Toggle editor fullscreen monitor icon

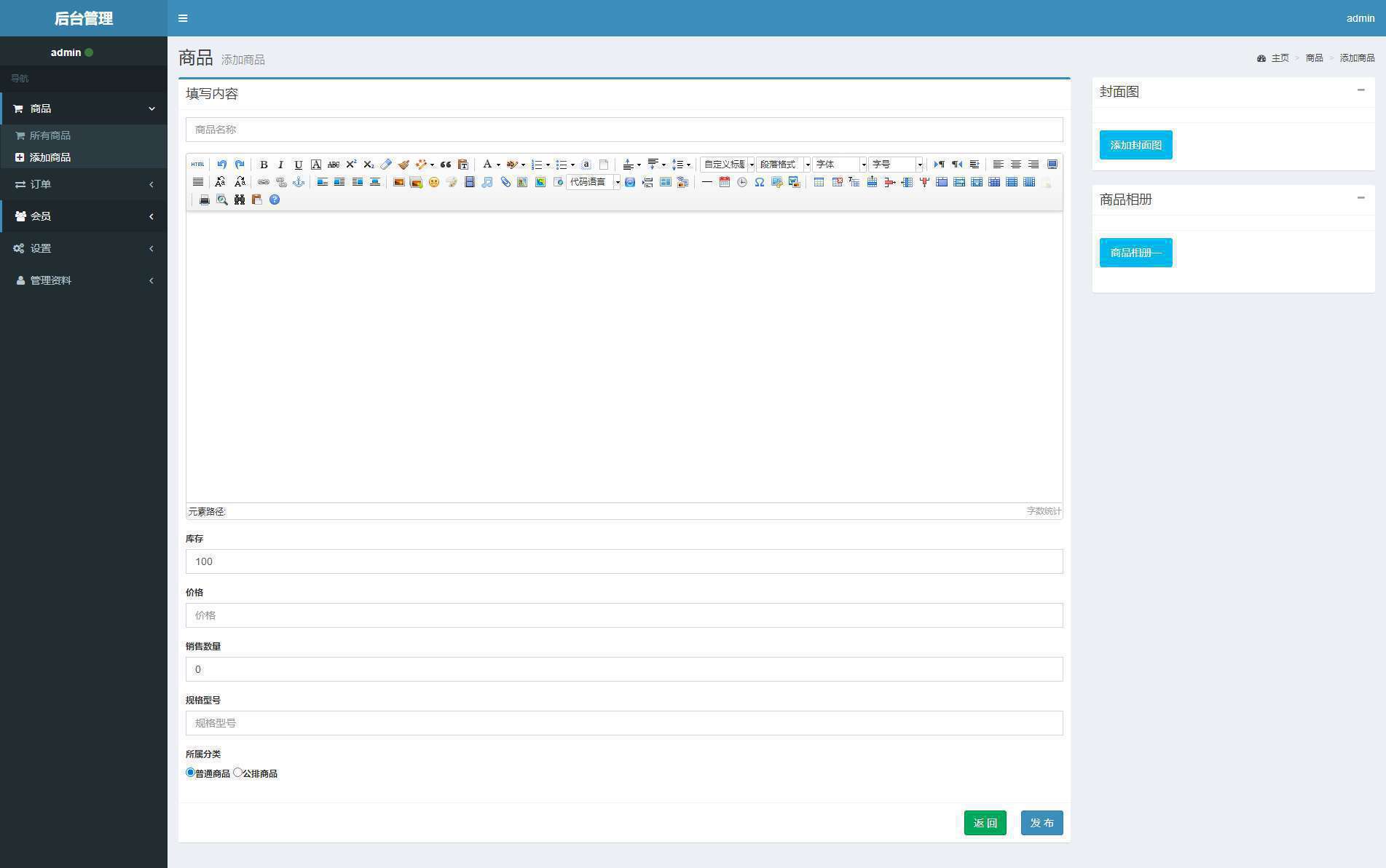[x=1052, y=165]
